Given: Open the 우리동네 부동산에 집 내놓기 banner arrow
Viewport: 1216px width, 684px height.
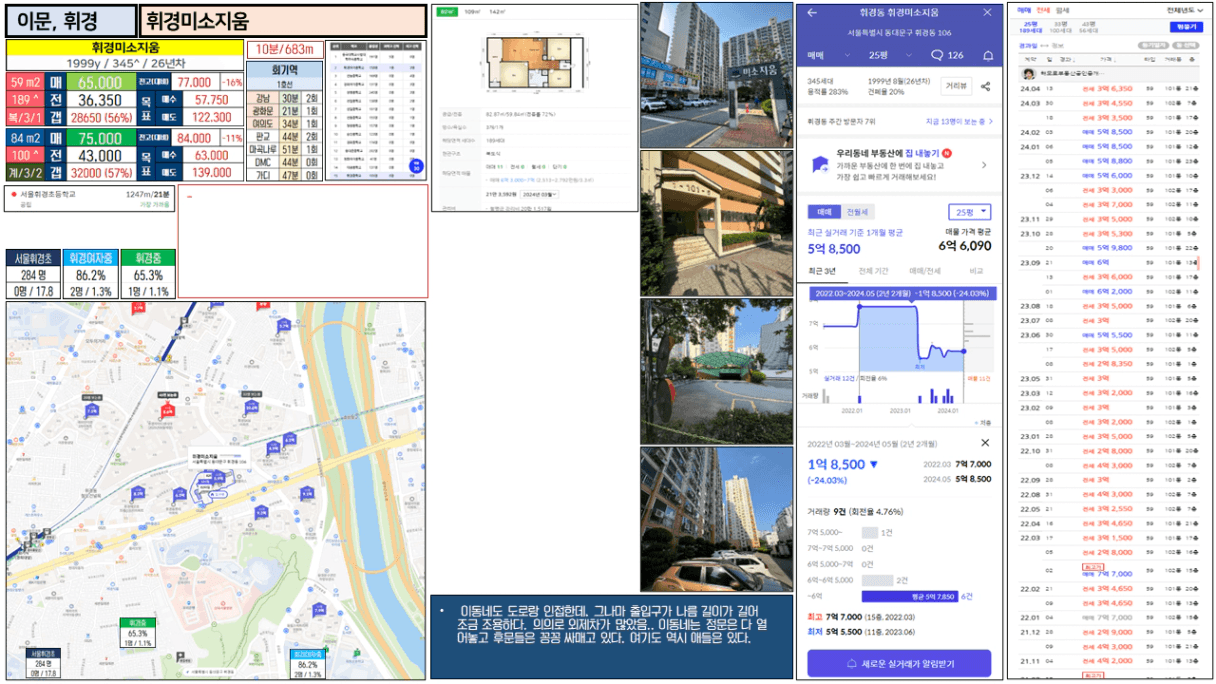Looking at the screenshot, I should pos(983,165).
